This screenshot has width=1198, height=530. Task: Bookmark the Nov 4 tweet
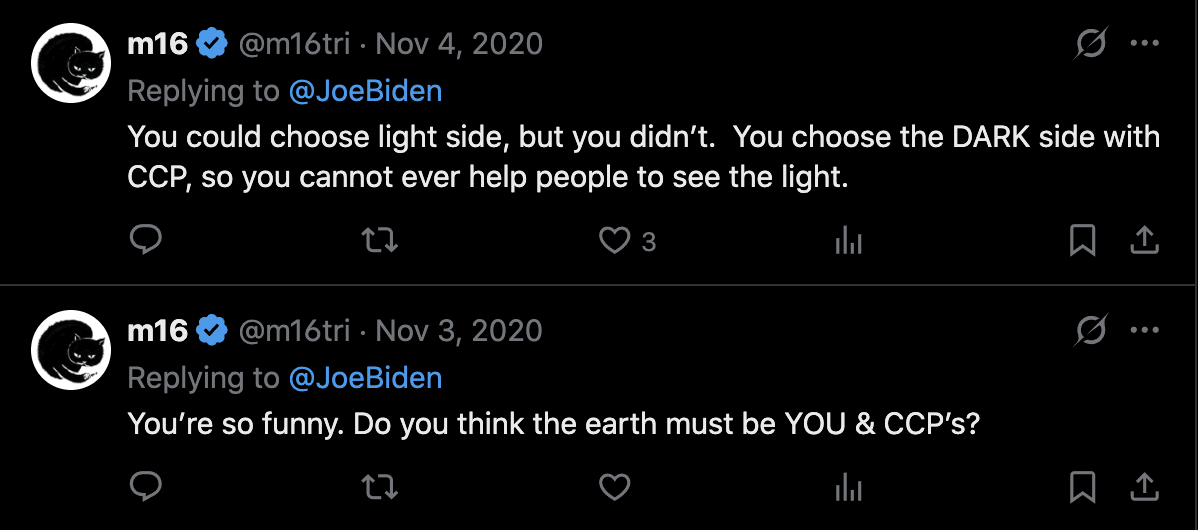pos(1082,240)
